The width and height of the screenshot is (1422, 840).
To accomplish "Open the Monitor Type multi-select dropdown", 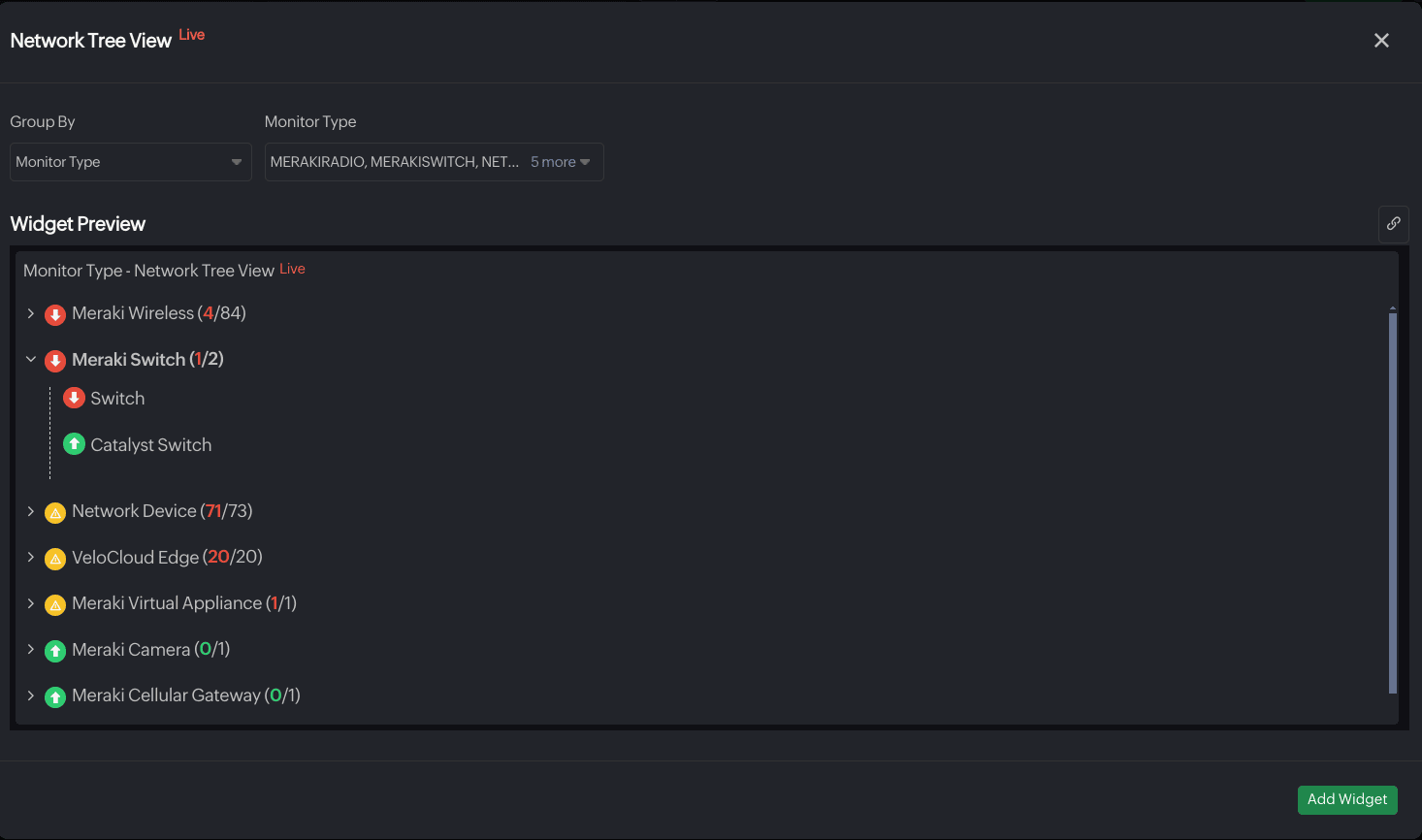I will (x=434, y=162).
